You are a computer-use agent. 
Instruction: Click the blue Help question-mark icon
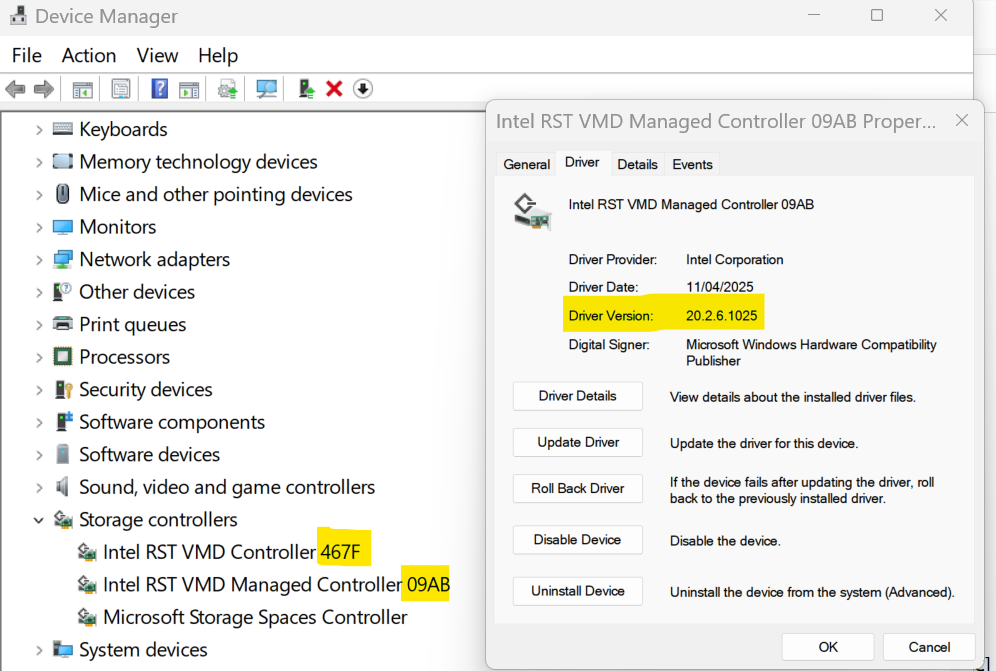159,89
